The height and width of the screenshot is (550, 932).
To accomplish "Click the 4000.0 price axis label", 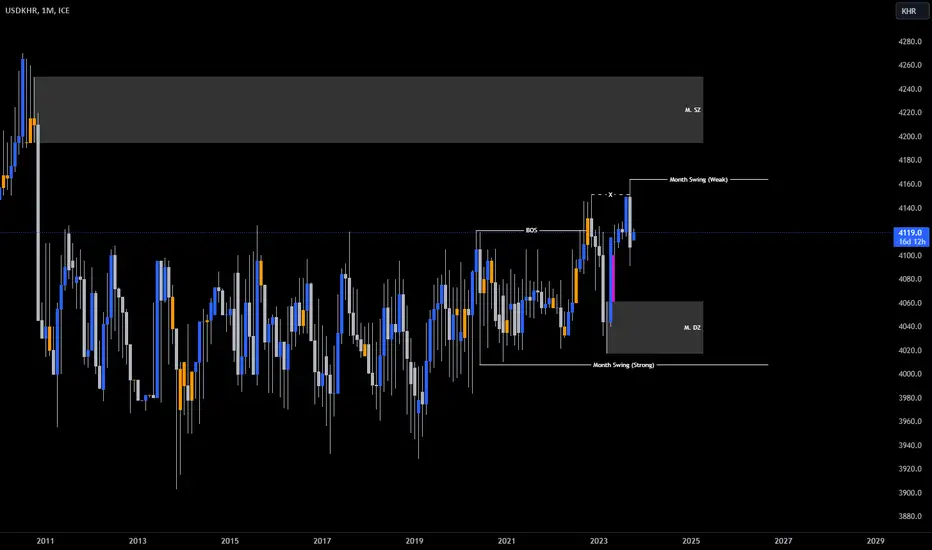I will pos(910,374).
